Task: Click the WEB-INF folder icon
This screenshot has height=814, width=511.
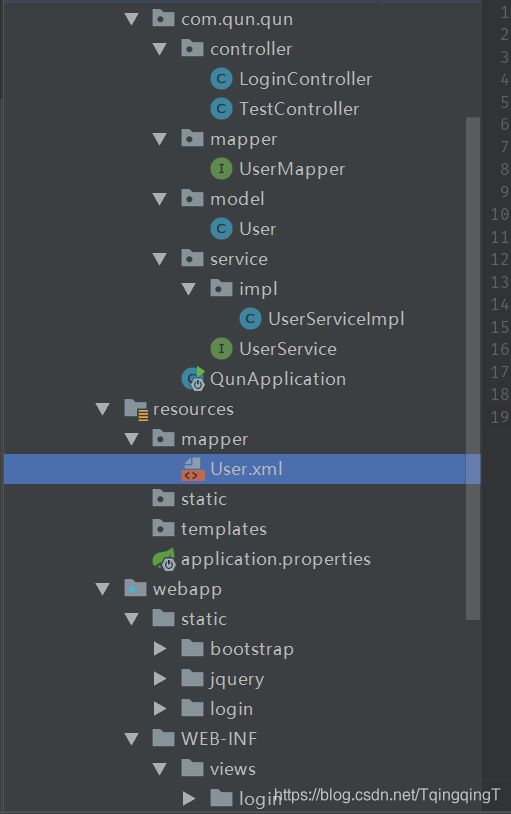Action: point(163,739)
